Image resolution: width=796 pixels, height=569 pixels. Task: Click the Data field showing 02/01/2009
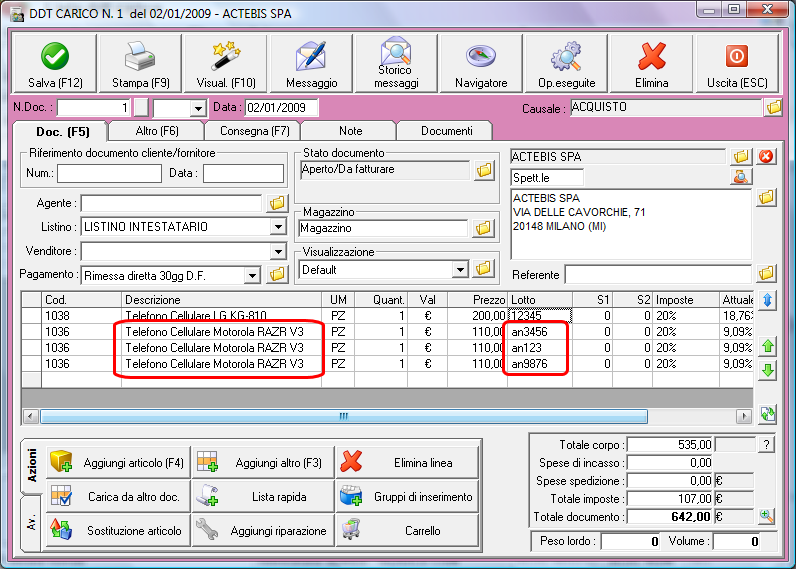[282, 108]
